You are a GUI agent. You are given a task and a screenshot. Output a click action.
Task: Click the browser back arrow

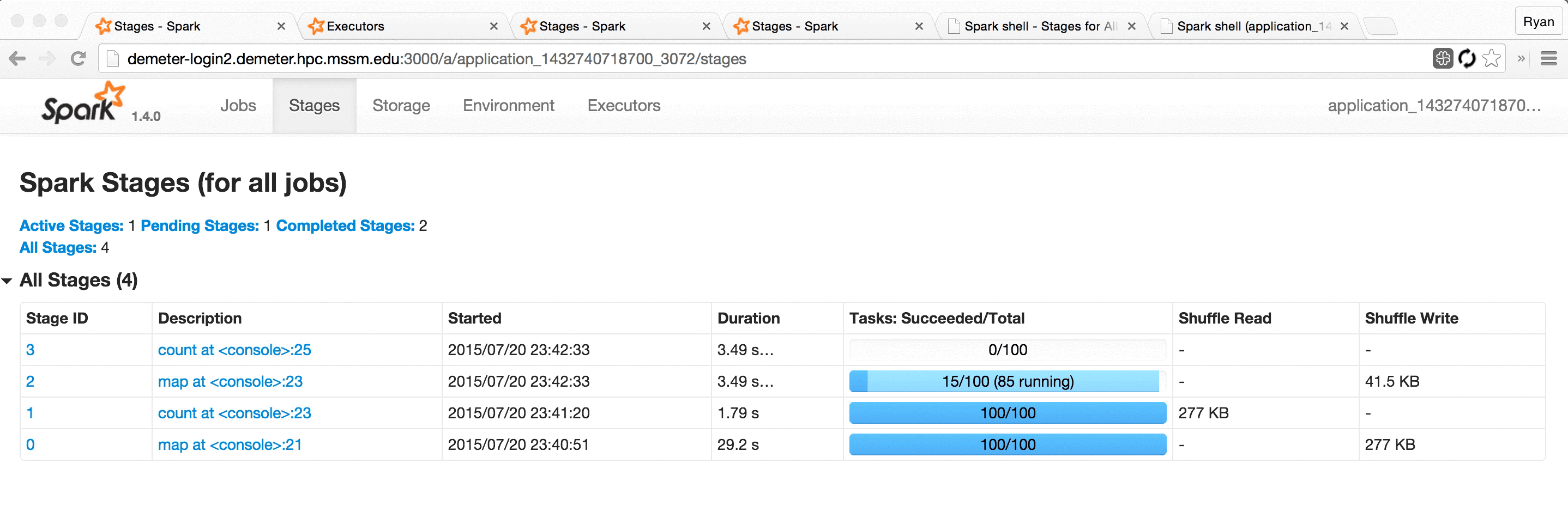click(17, 58)
